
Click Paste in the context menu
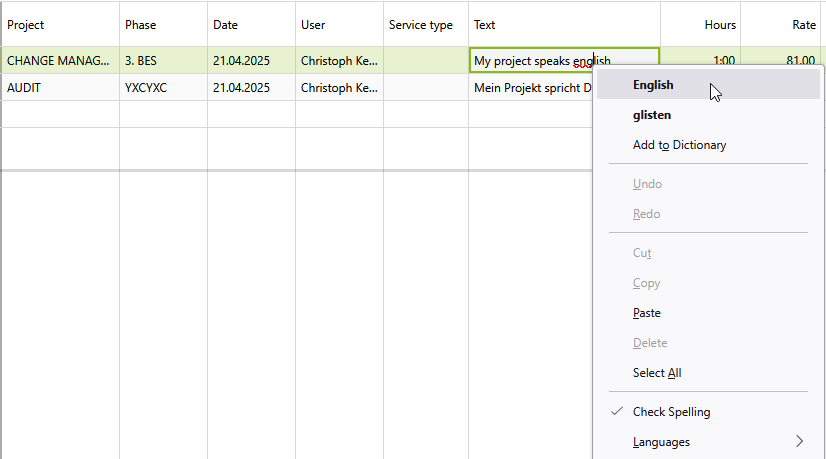[x=647, y=313]
